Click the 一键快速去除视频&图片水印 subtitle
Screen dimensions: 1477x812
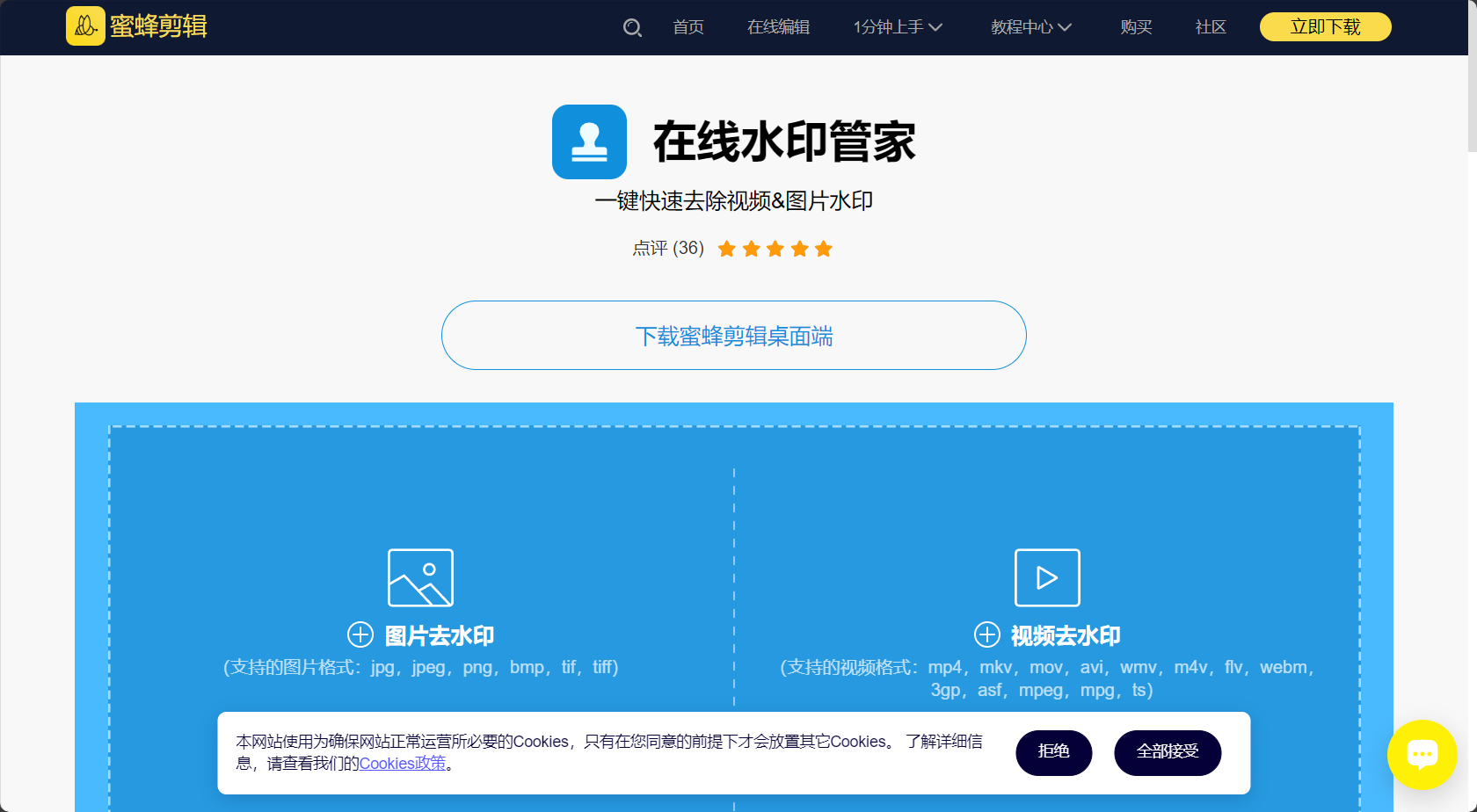pos(734,201)
